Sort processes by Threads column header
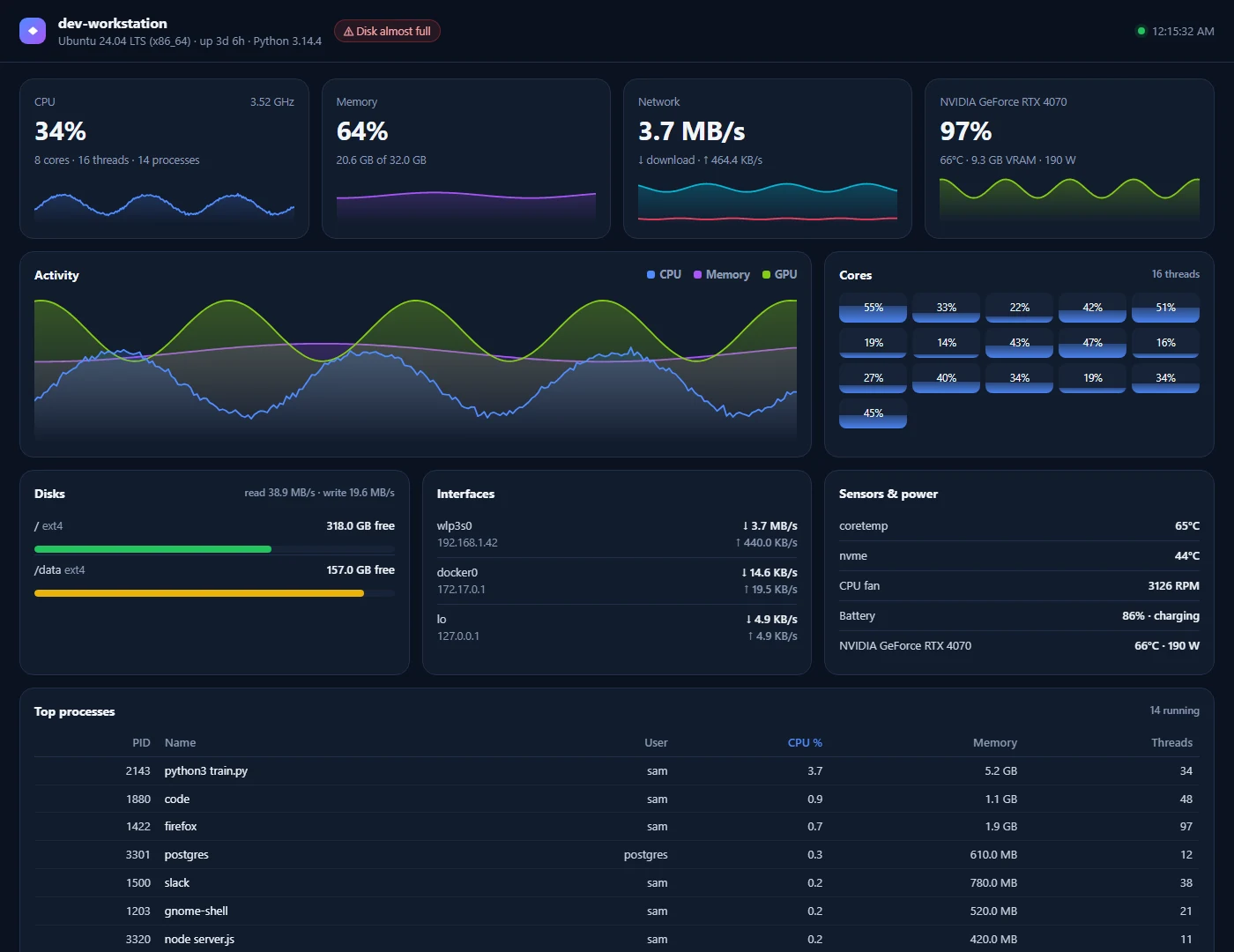This screenshot has height=952, width=1234. (x=1171, y=743)
